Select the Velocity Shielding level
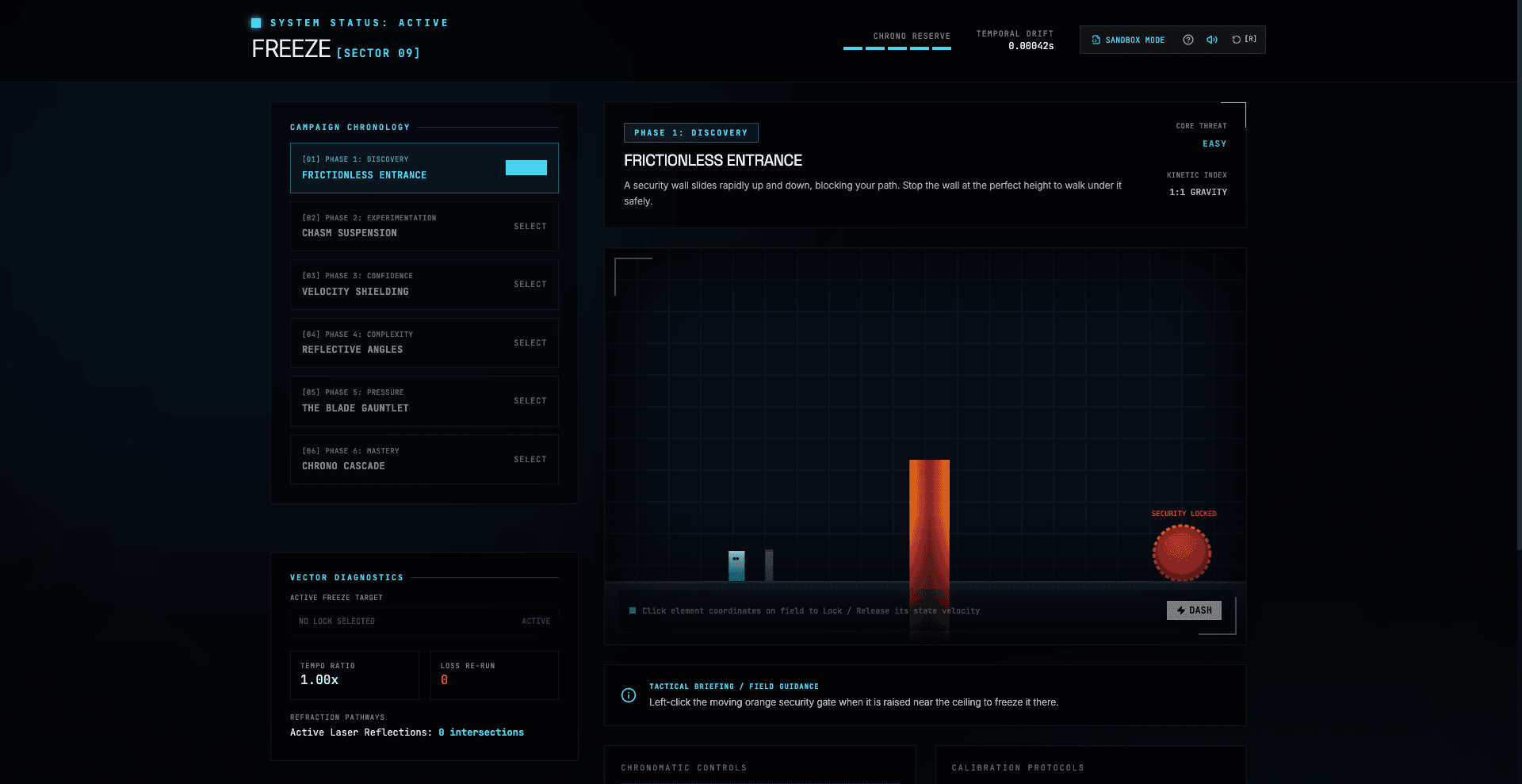 [424, 285]
